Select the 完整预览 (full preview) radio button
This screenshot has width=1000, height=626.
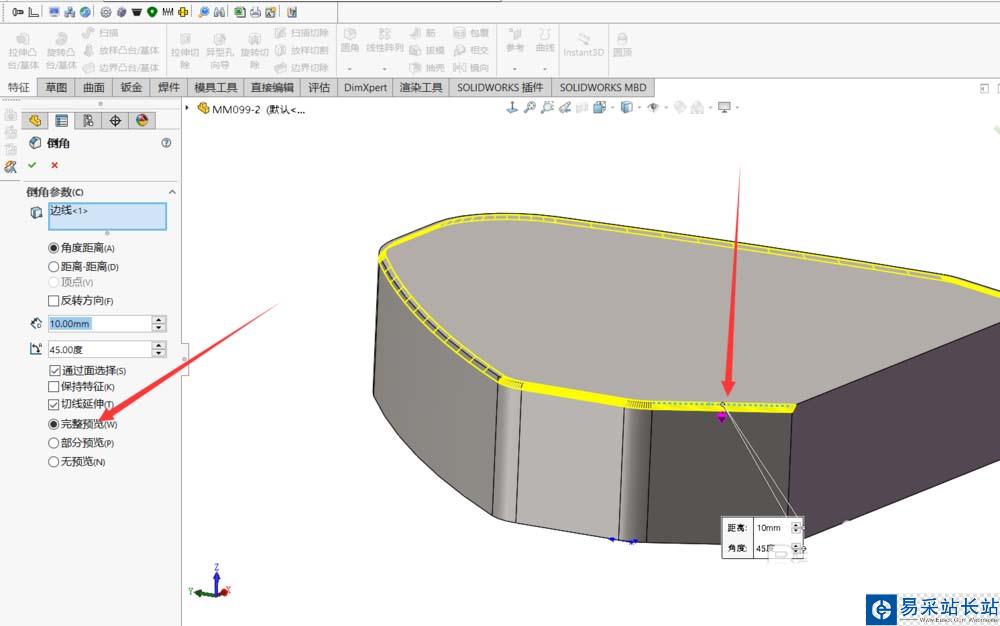coord(54,424)
